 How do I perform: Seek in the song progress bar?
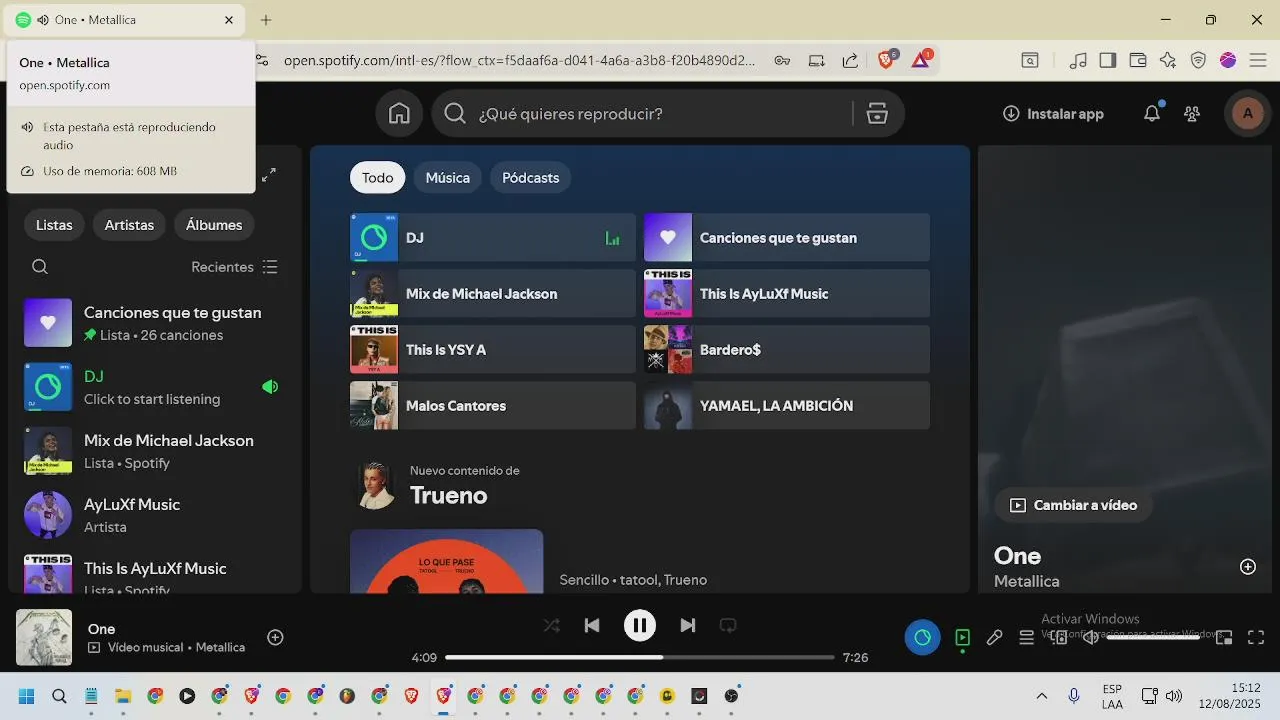tap(640, 657)
